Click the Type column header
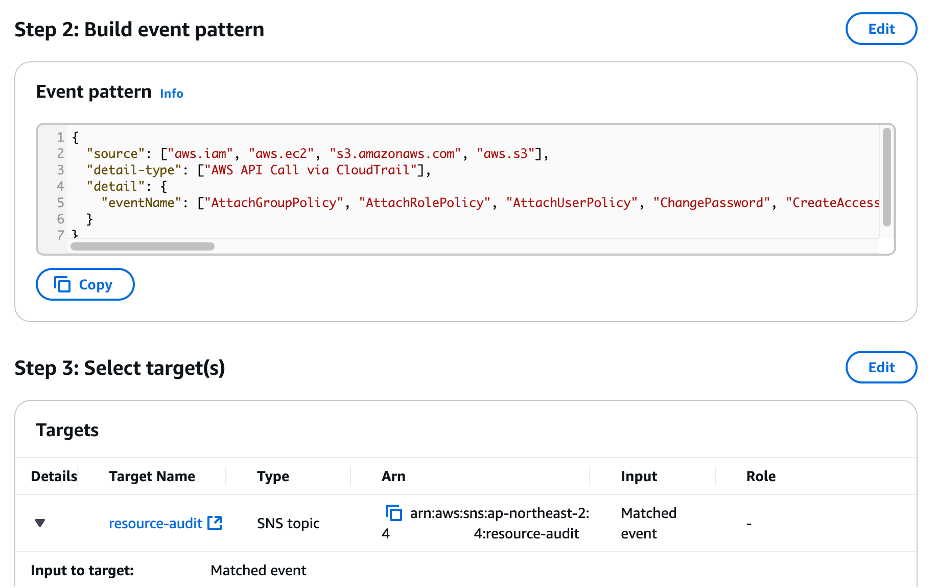The width and height of the screenshot is (936, 588). [x=273, y=476]
